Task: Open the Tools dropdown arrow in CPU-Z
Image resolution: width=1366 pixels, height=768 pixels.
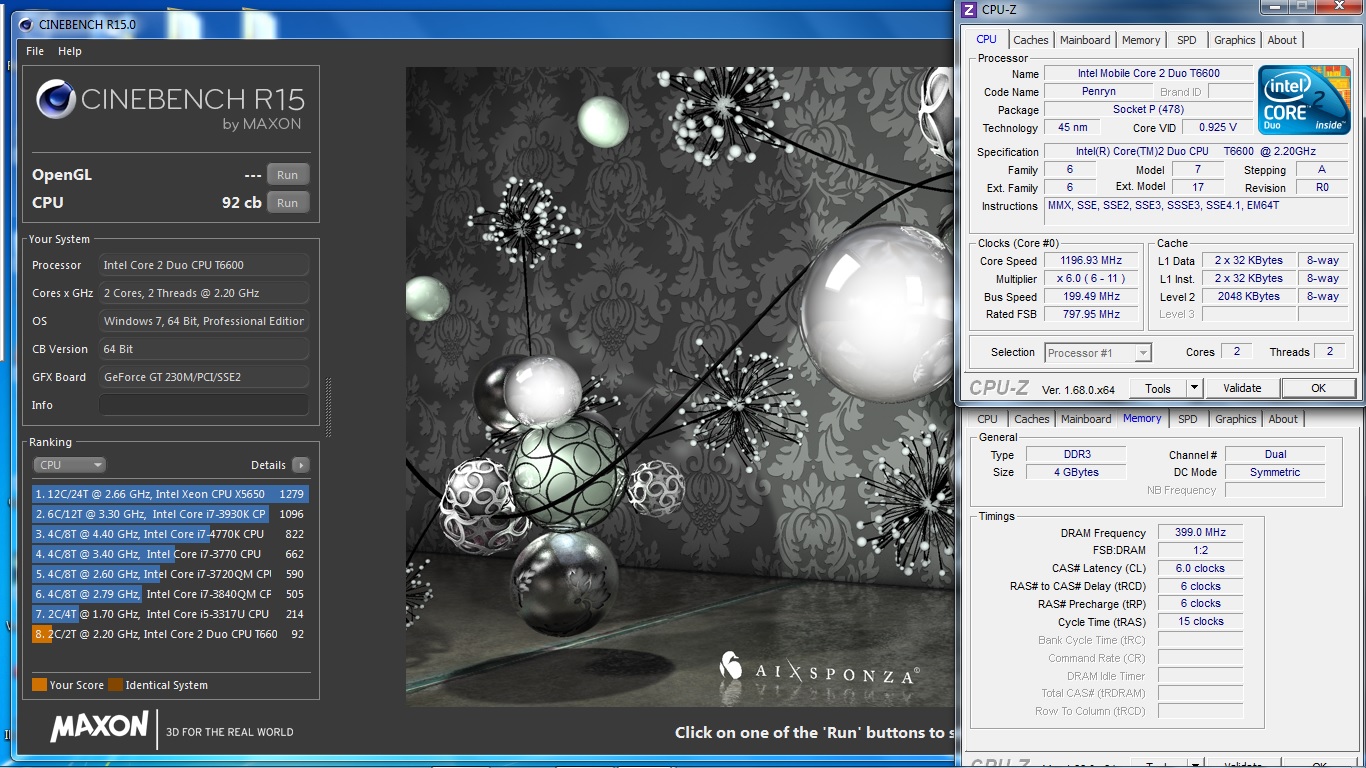Action: (x=1194, y=388)
